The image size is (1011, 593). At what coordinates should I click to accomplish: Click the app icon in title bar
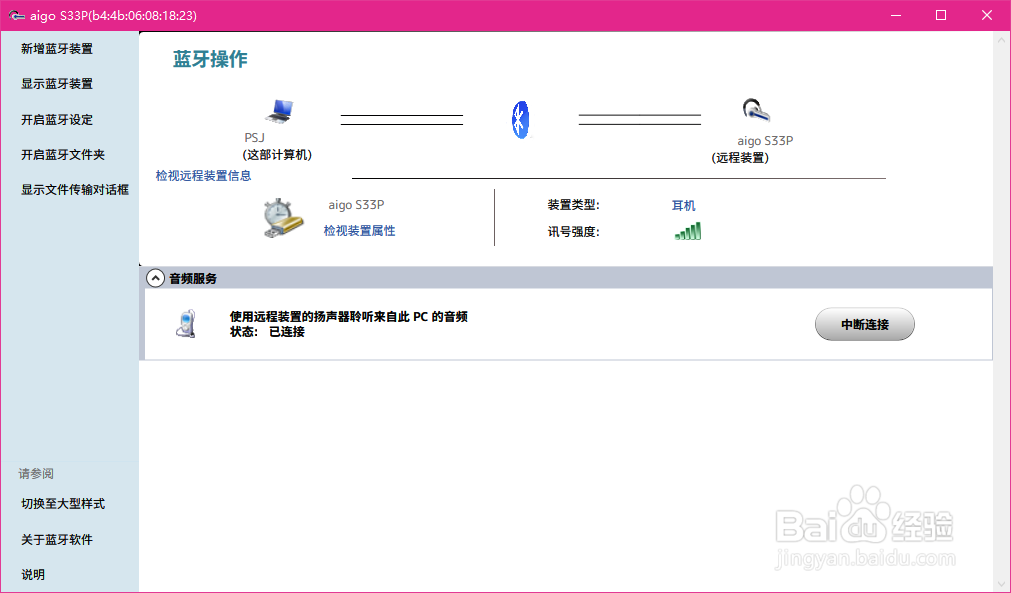(x=16, y=15)
